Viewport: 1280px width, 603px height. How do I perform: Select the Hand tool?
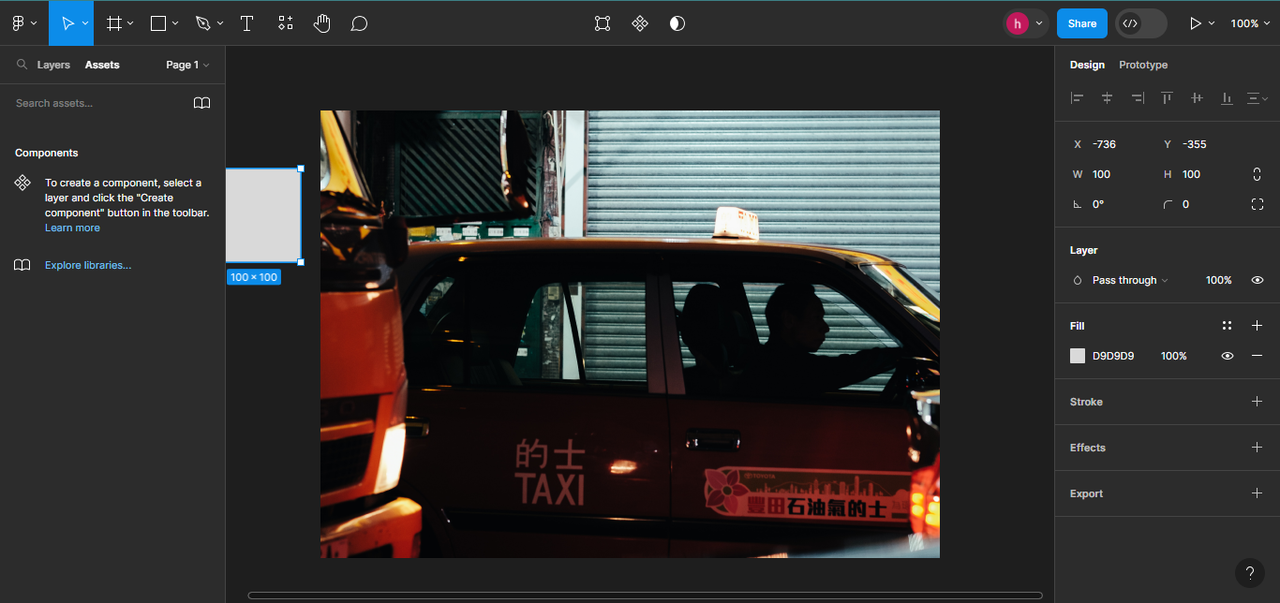pos(322,23)
